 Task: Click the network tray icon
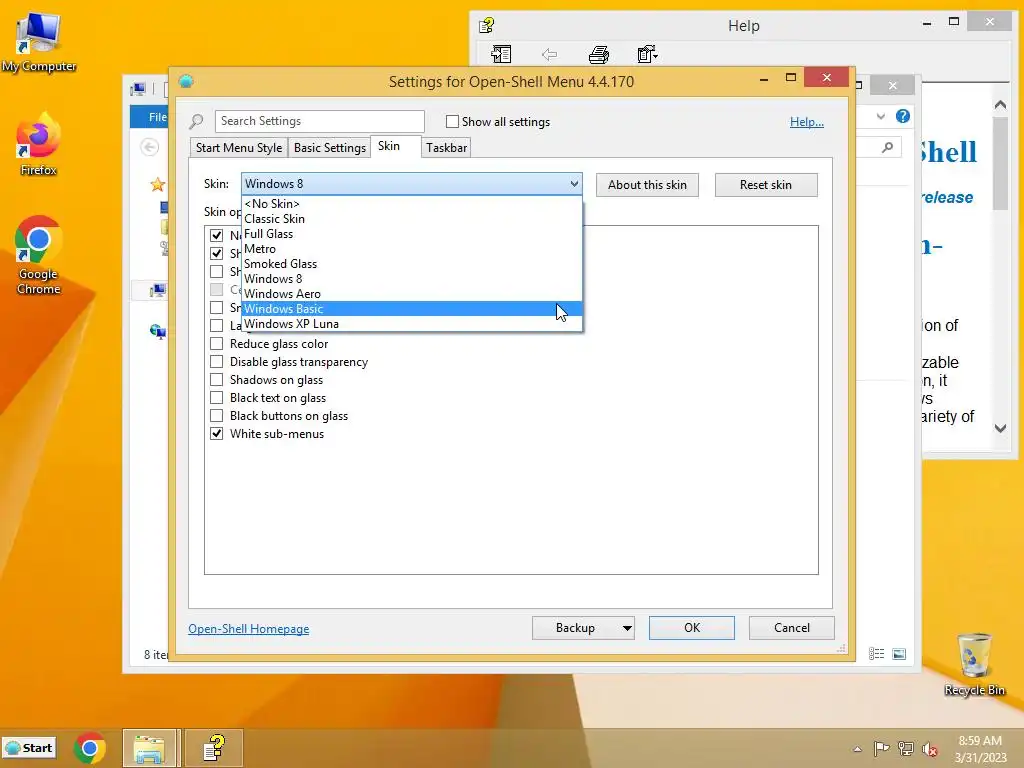(x=906, y=748)
